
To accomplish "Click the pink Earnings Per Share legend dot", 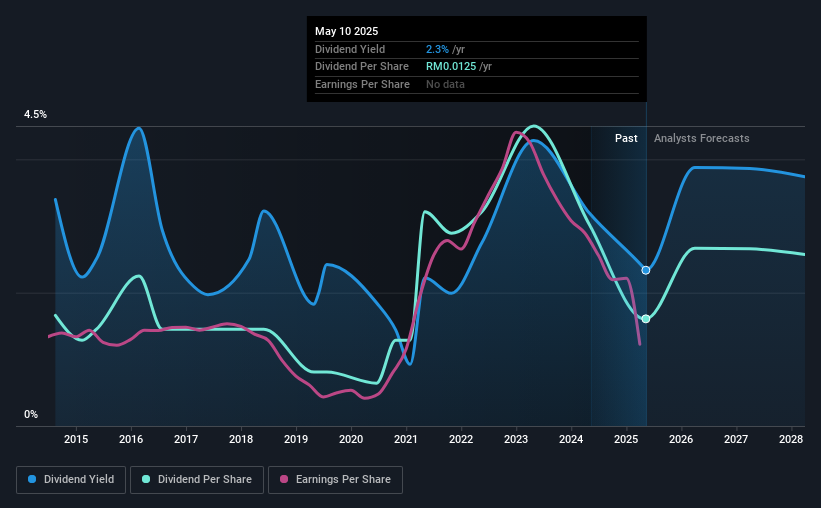I will point(284,479).
